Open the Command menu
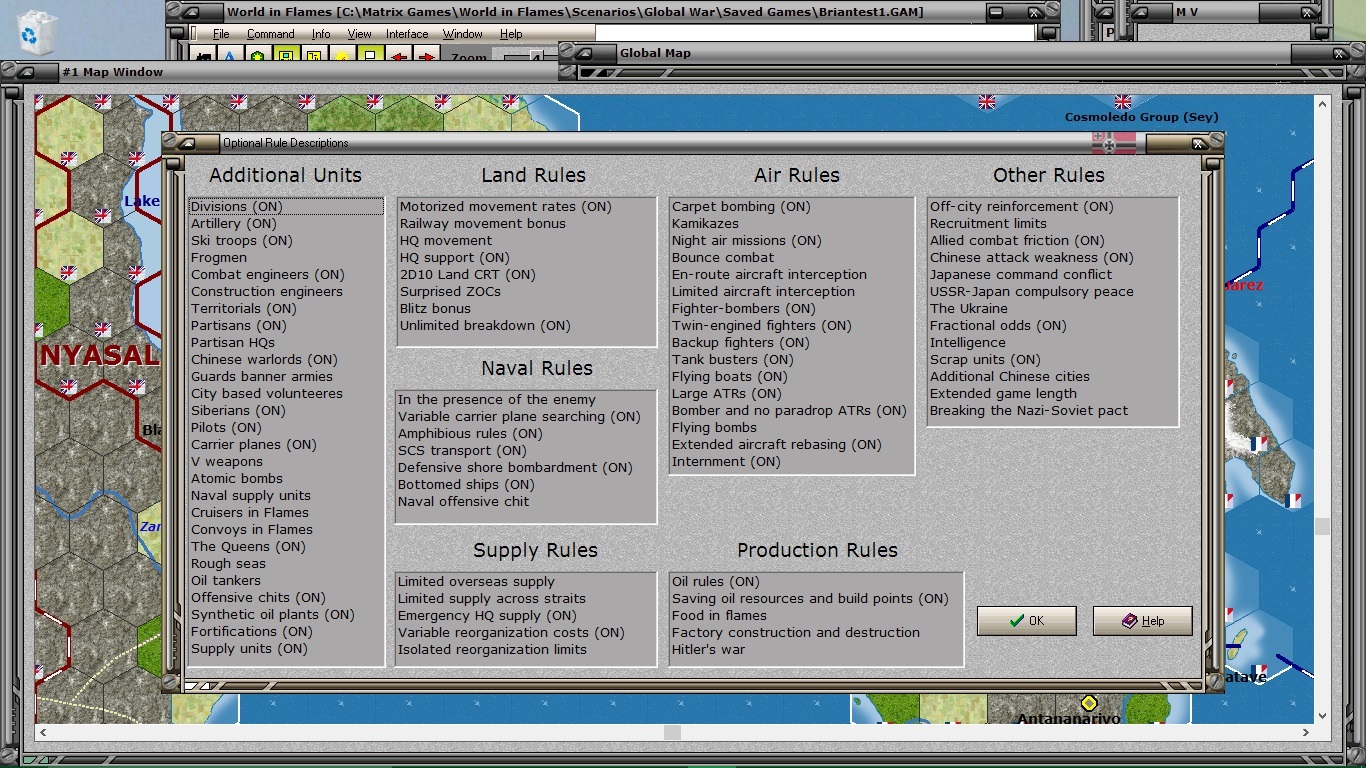The height and width of the screenshot is (768, 1366). click(x=270, y=34)
